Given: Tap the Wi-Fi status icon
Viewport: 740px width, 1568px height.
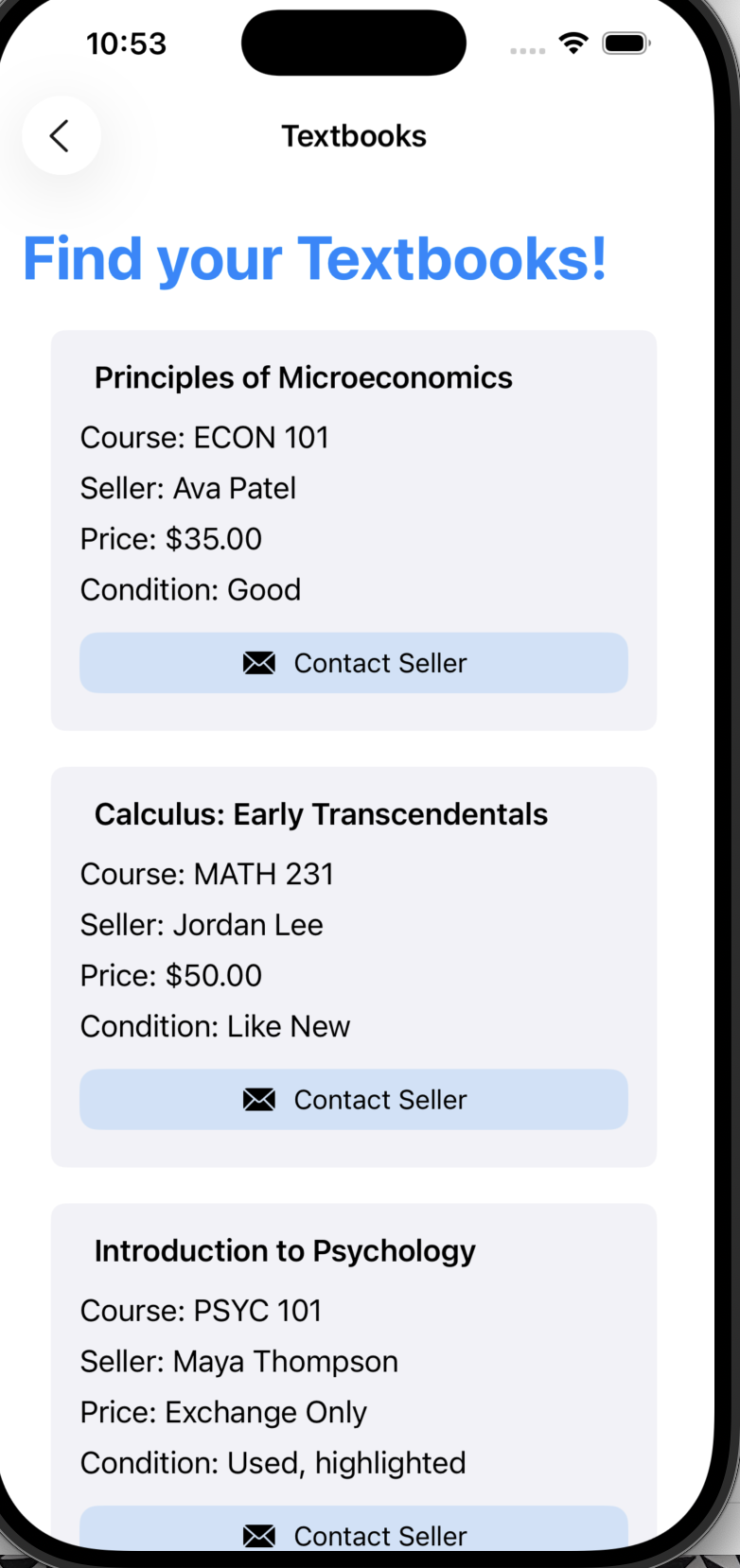Looking at the screenshot, I should pyautogui.click(x=573, y=43).
